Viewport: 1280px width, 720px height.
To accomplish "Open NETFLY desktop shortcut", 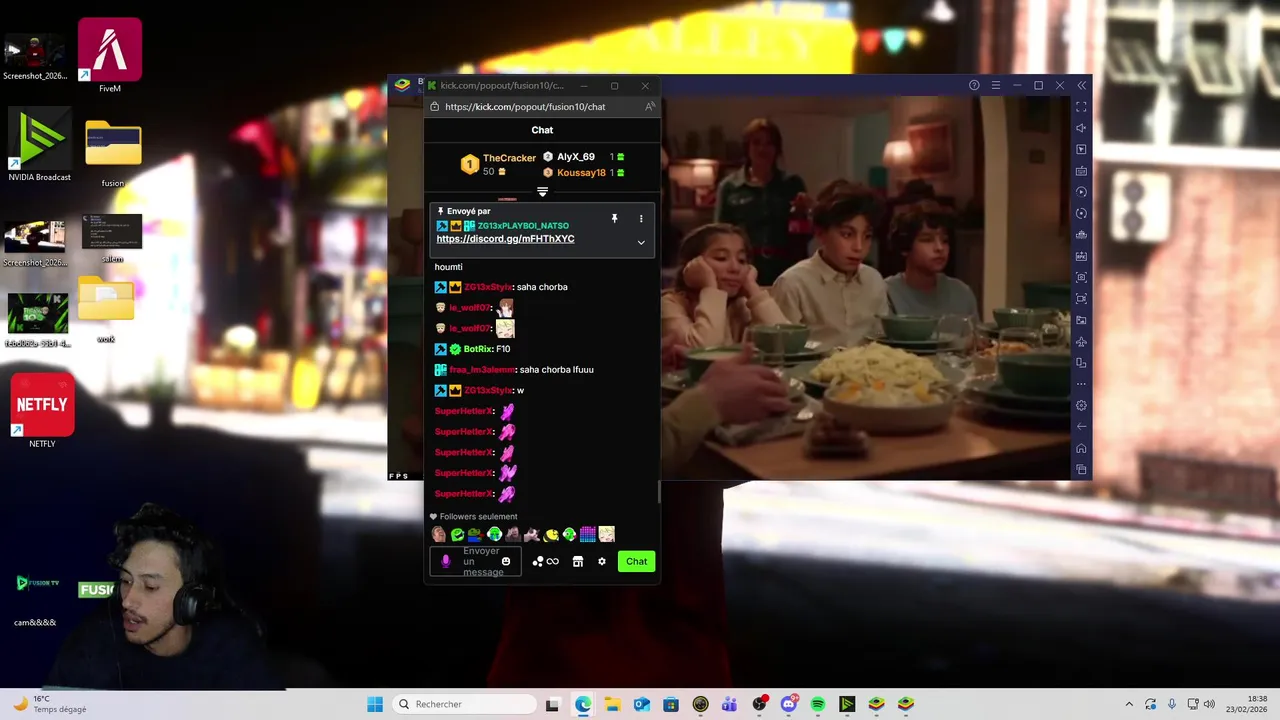I will pyautogui.click(x=42, y=411).
